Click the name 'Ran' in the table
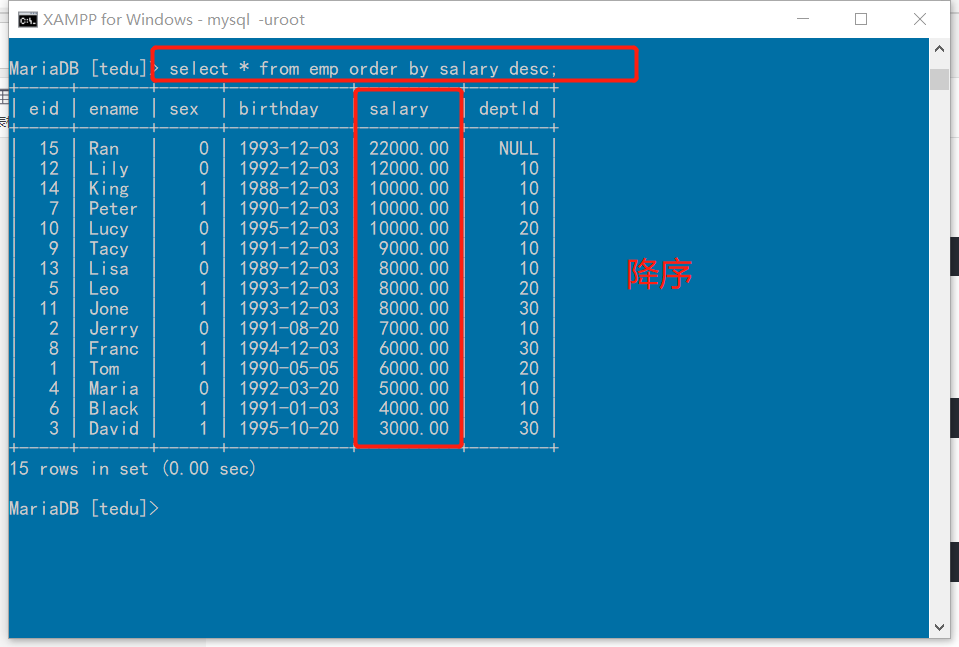The image size is (959, 647). click(104, 149)
